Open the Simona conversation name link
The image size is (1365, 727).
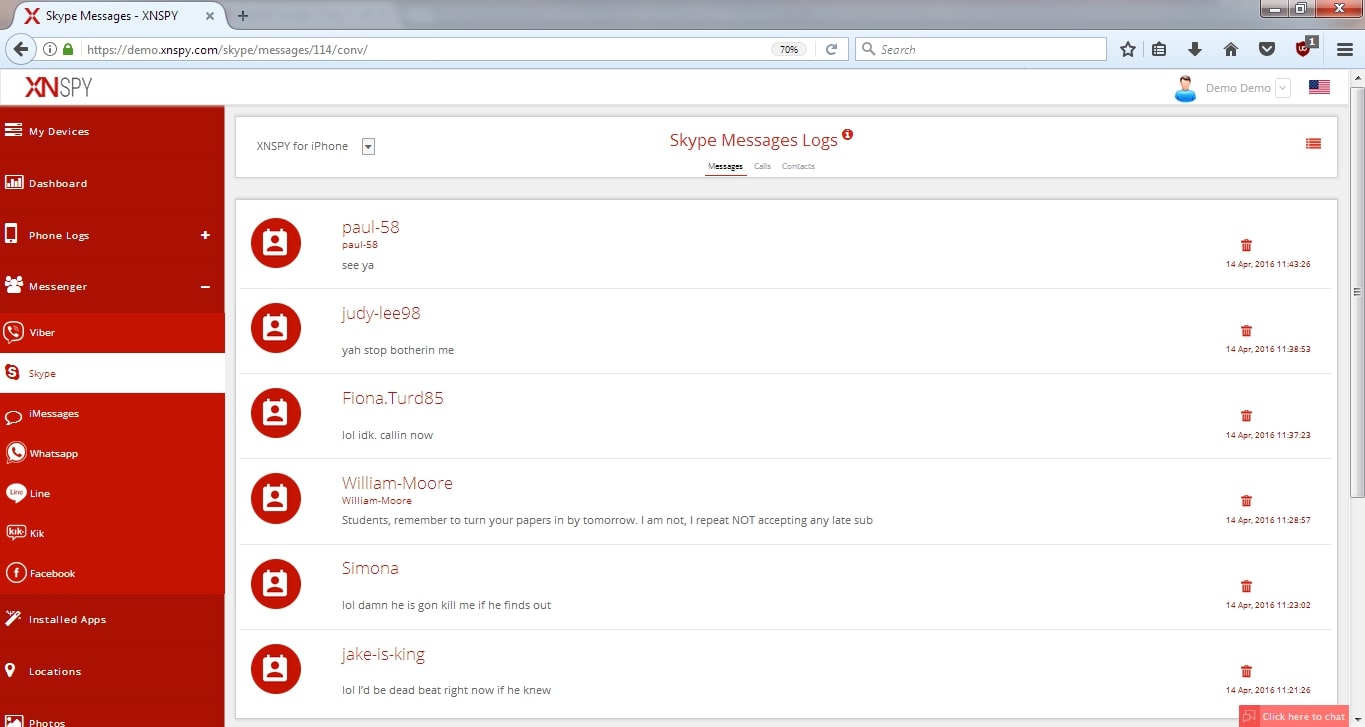click(370, 568)
